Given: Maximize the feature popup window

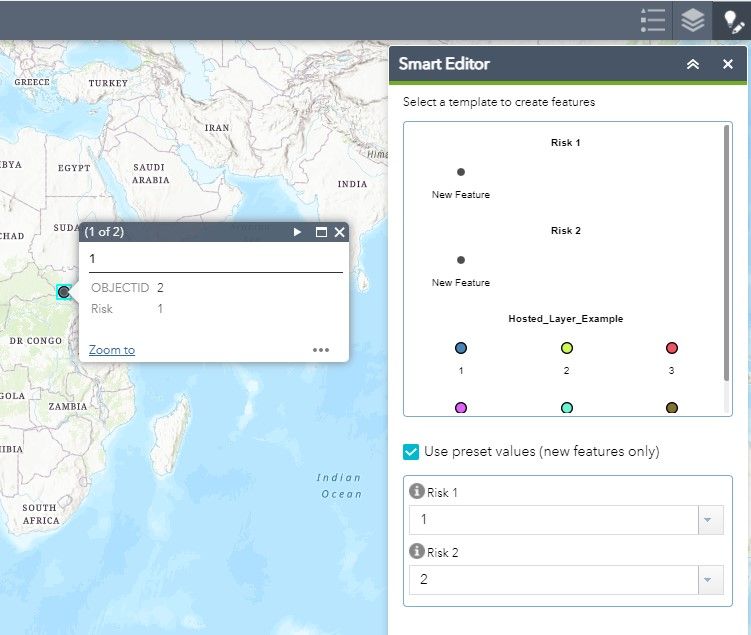Looking at the screenshot, I should pos(321,232).
